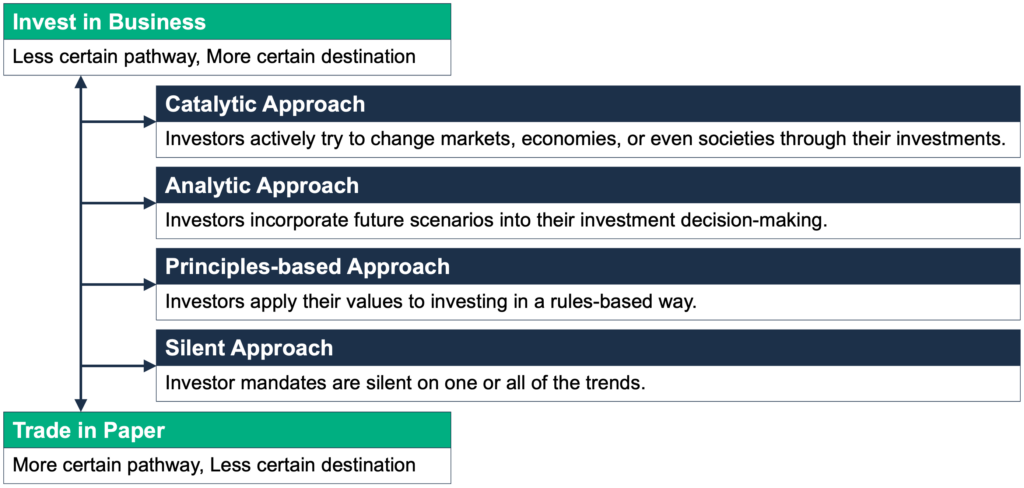The width and height of the screenshot is (1024, 488).
Task: Select the Trade in Paper green header
Action: click(227, 430)
